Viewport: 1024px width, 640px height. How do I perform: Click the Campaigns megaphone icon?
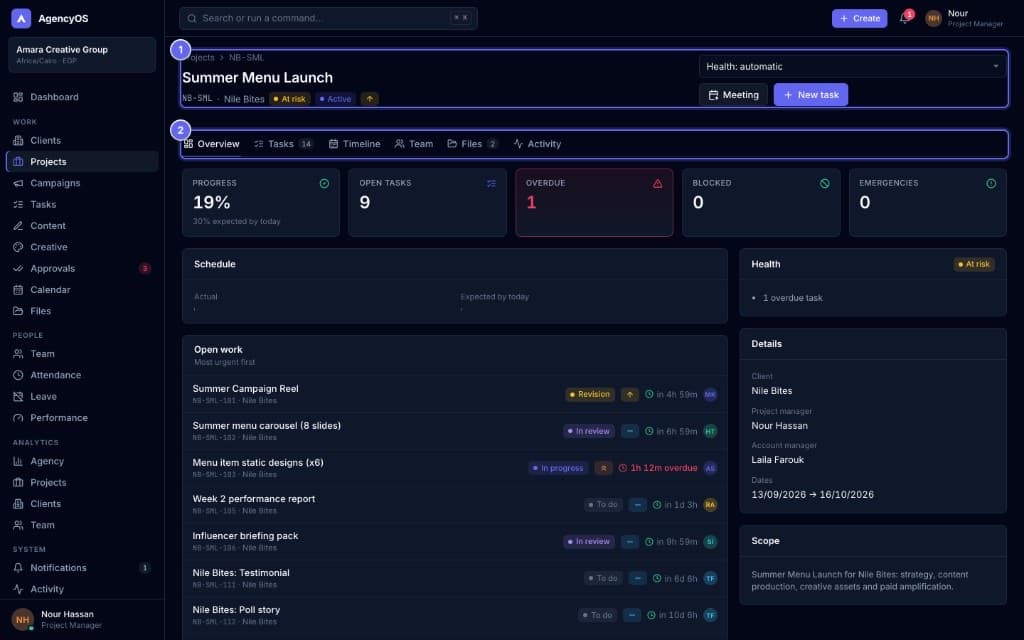pyautogui.click(x=18, y=184)
